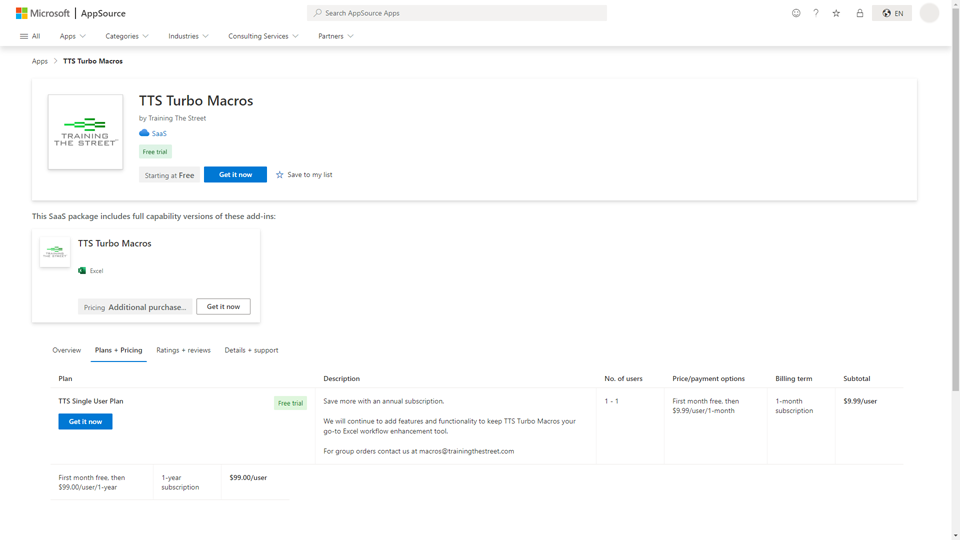Click the top blue Get it now button
This screenshot has height=540, width=960.
(x=235, y=174)
